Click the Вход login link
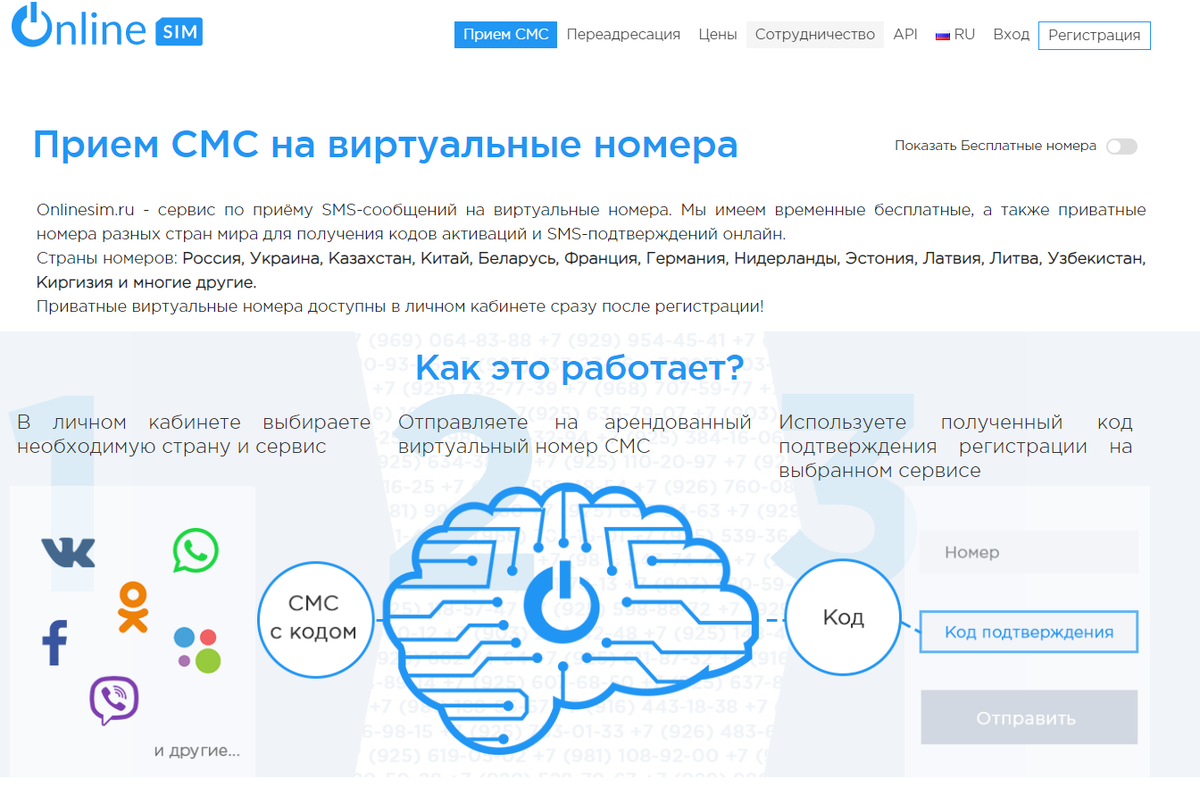The width and height of the screenshot is (1200, 787). click(x=1011, y=34)
